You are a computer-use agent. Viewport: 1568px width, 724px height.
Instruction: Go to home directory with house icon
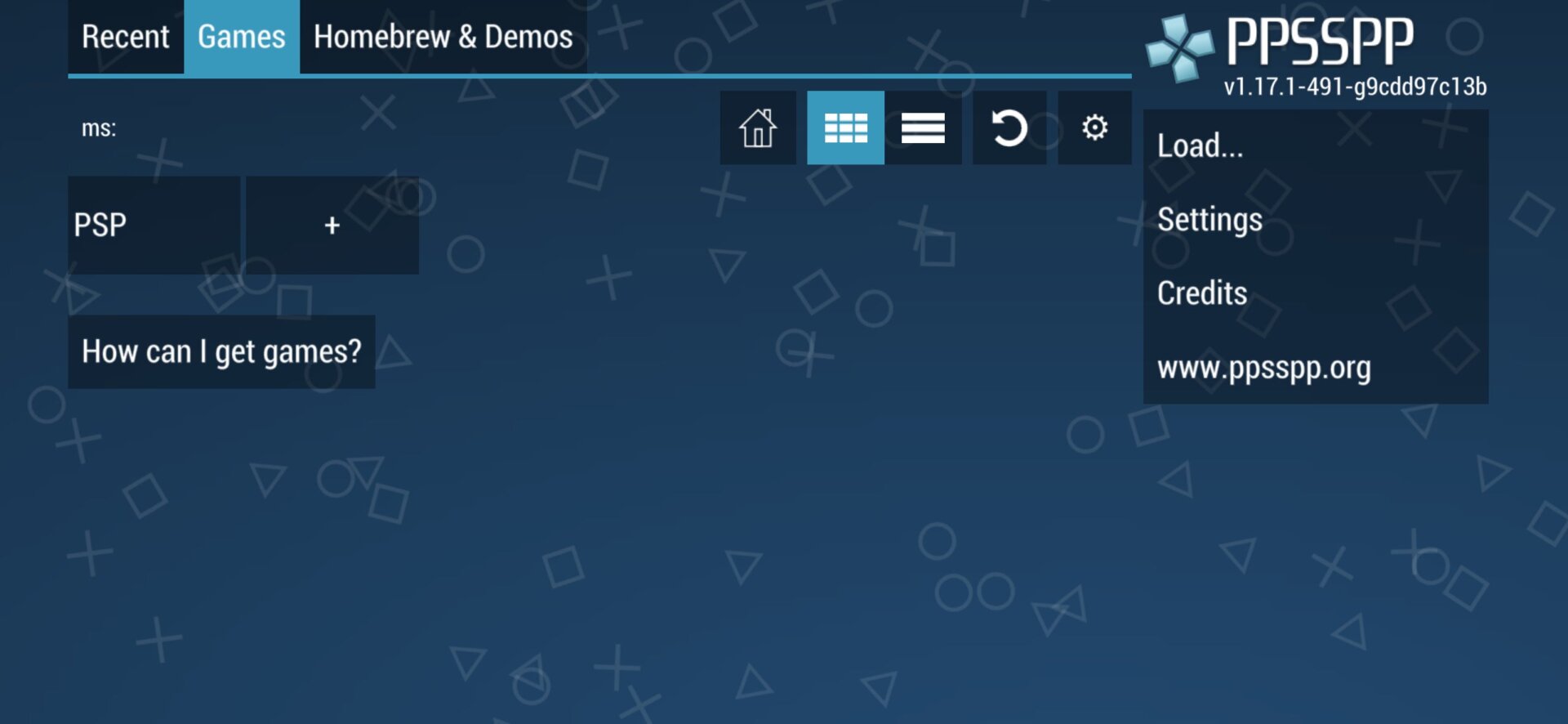(757, 128)
